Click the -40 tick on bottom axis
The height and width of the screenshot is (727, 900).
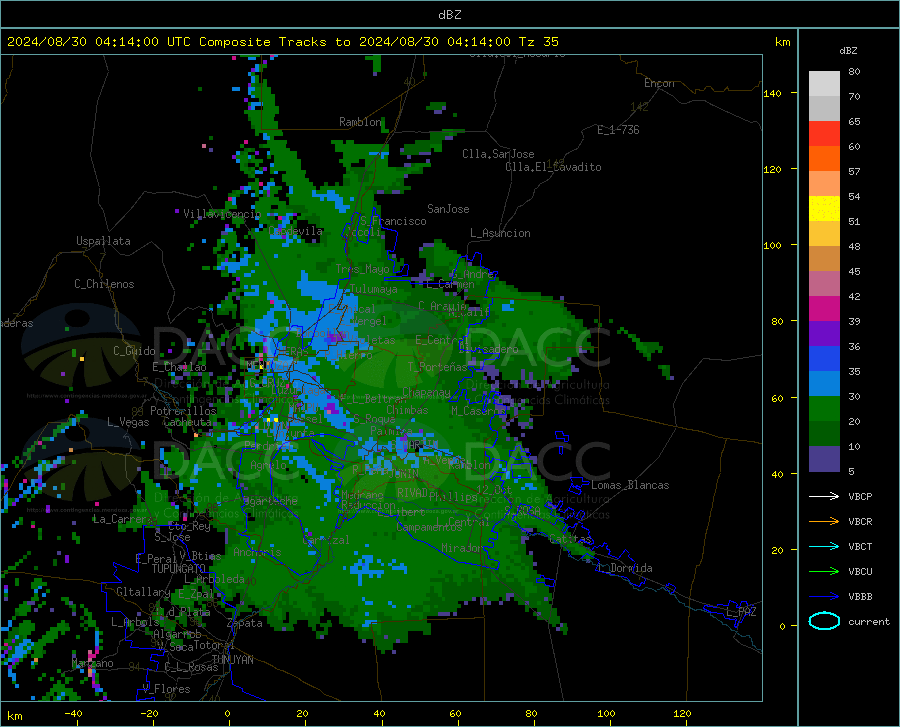point(73,713)
